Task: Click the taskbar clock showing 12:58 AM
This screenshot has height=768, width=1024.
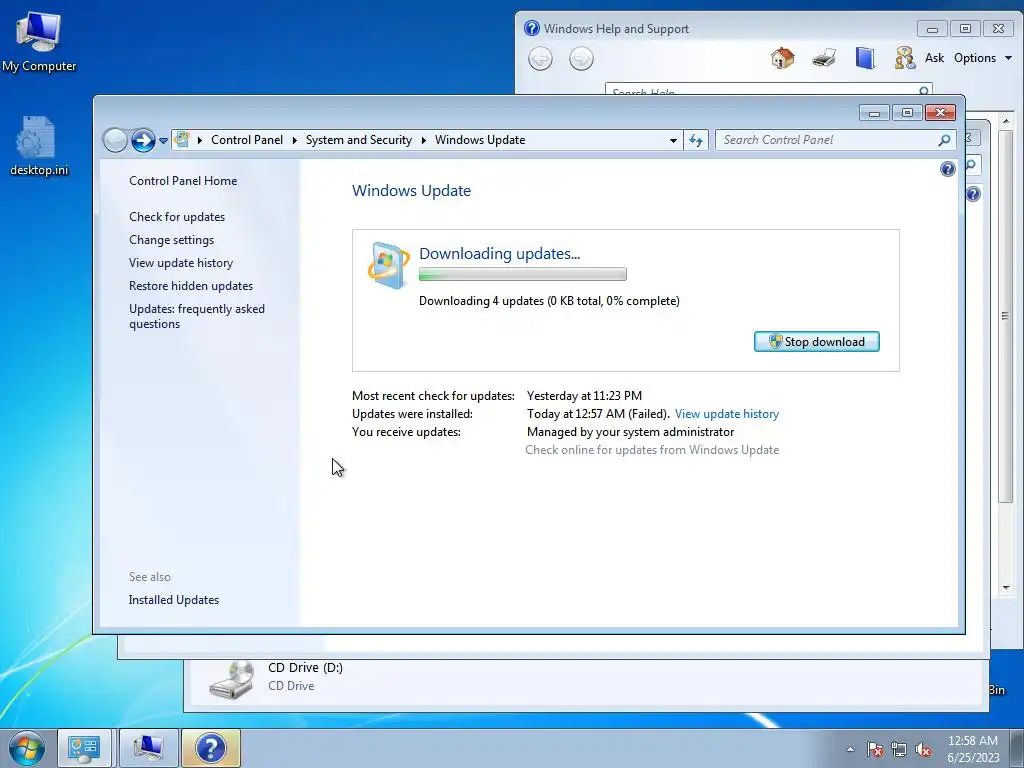Action: (973, 749)
